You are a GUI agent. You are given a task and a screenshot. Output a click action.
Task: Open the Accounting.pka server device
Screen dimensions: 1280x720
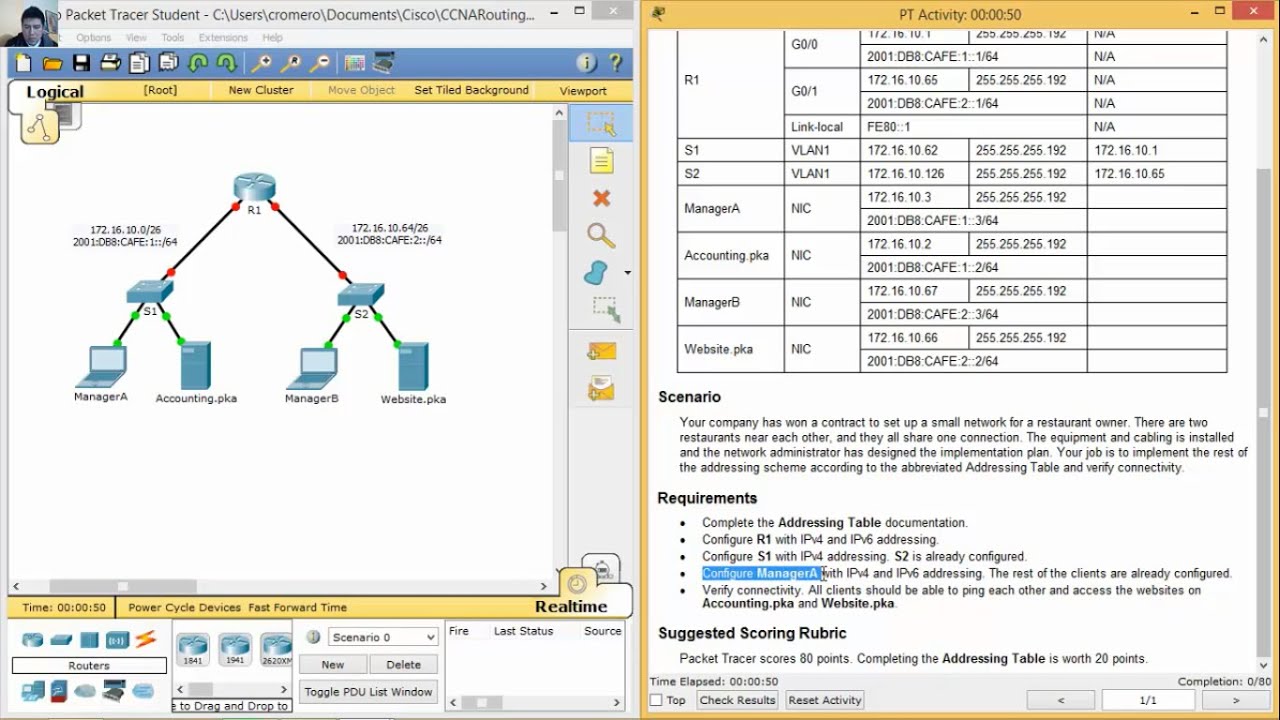(196, 366)
